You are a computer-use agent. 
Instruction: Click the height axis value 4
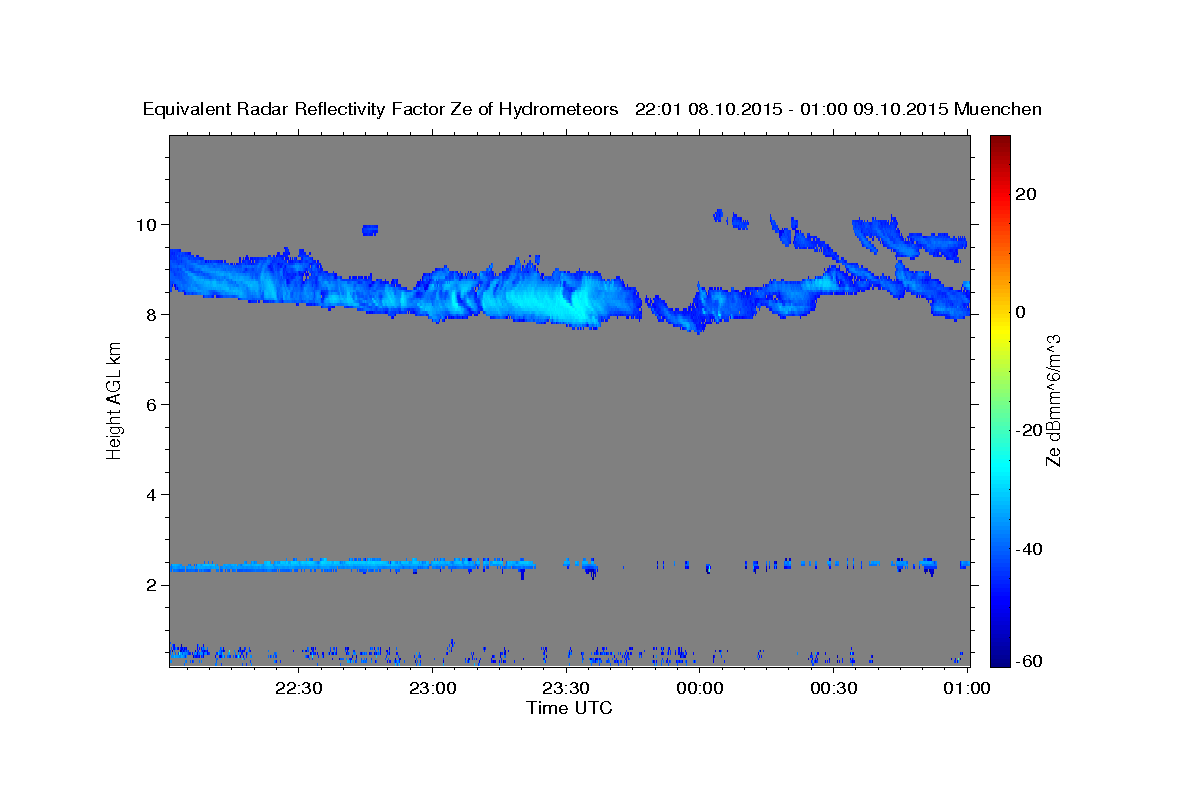[x=152, y=494]
